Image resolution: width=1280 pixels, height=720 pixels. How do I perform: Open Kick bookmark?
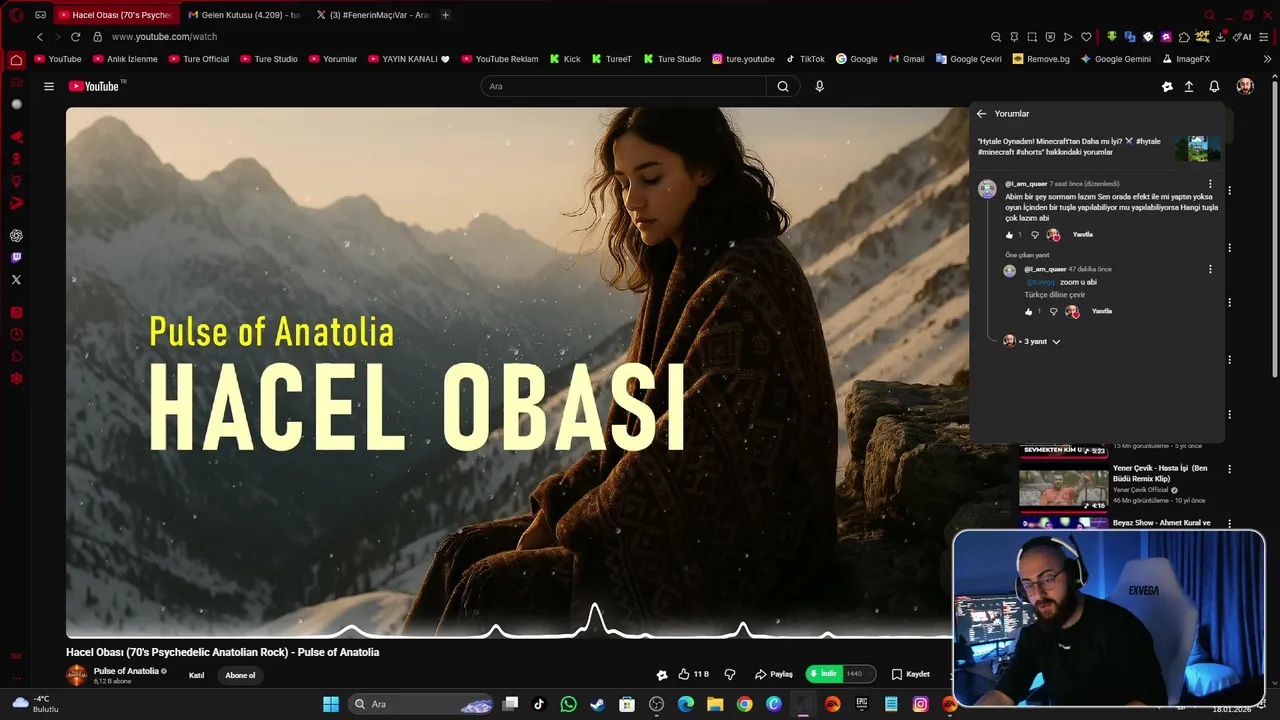click(565, 59)
